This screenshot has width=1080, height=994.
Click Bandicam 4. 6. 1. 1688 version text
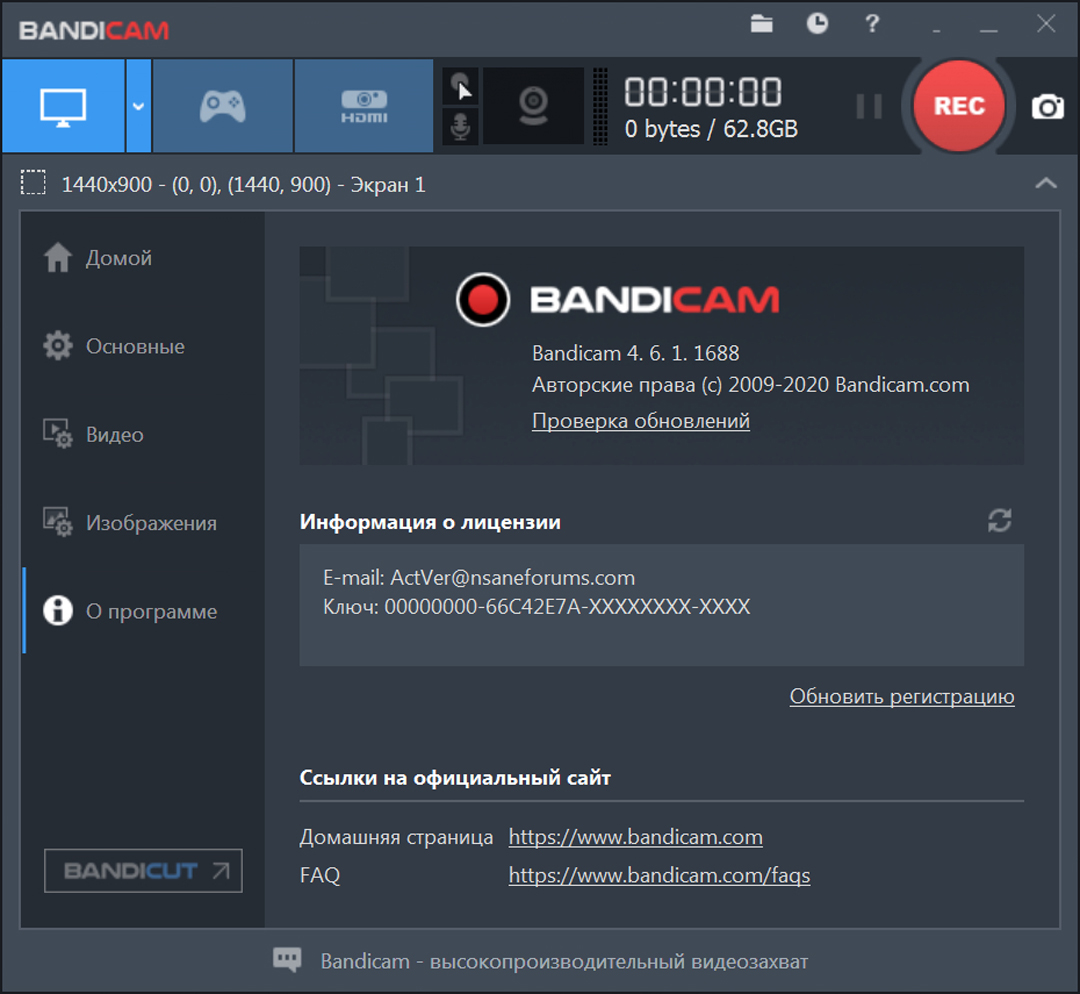(x=635, y=353)
